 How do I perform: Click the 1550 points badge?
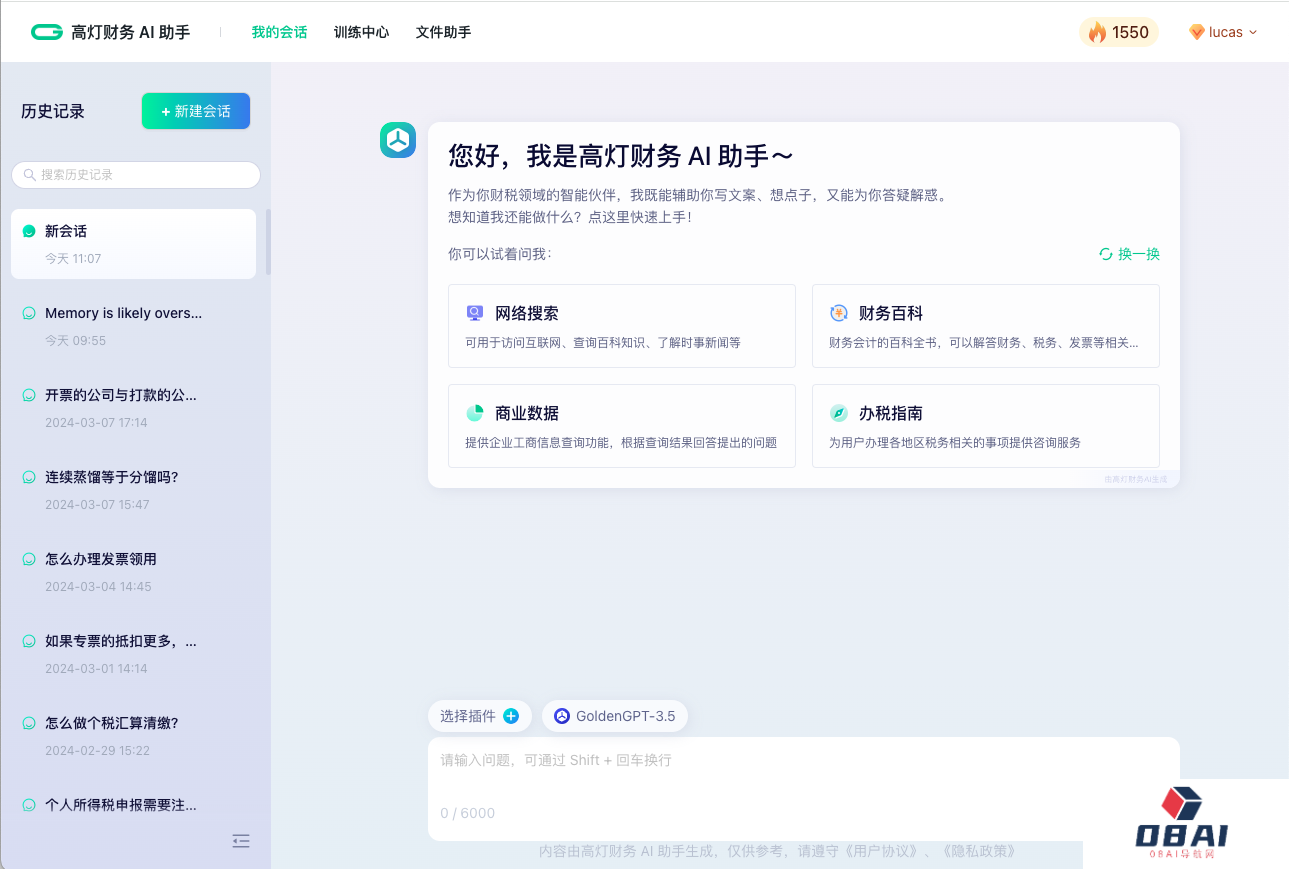tap(1119, 32)
